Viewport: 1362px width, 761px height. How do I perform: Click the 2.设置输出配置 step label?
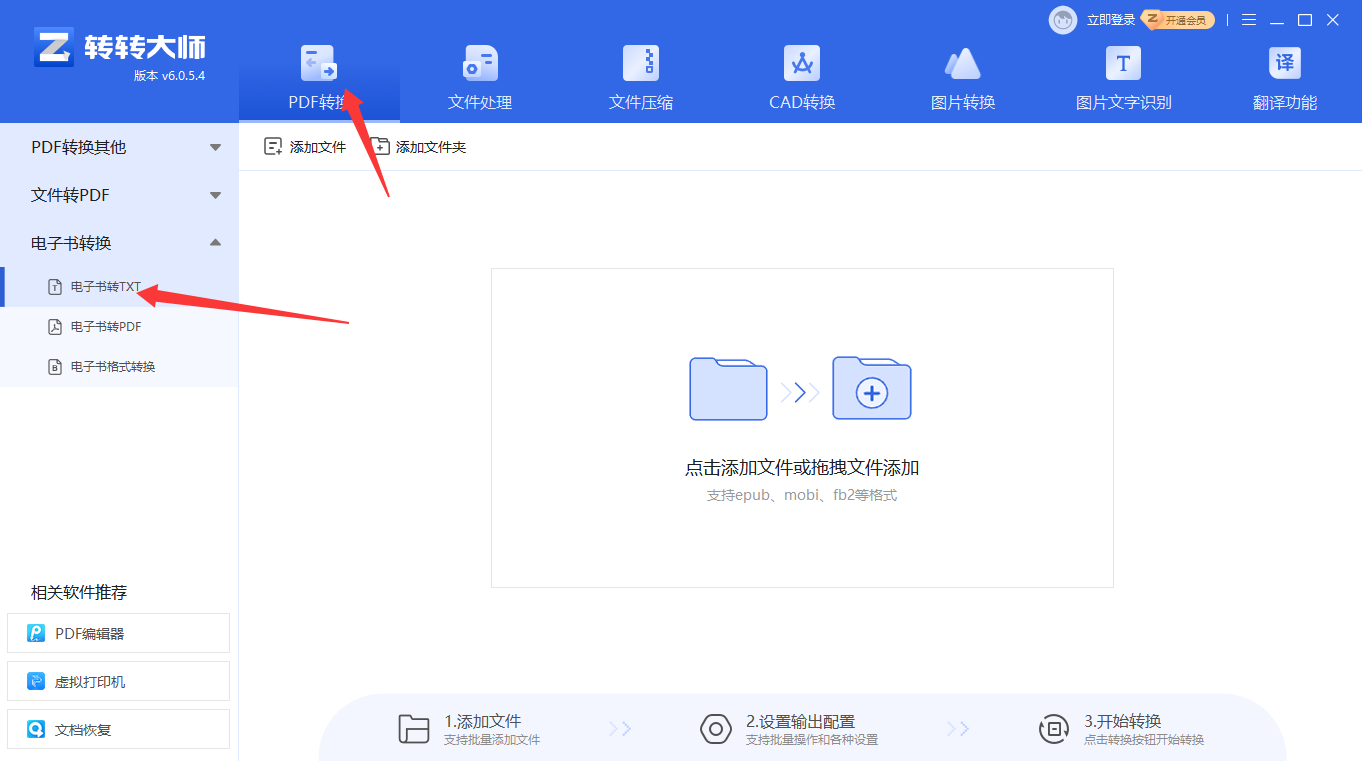[800, 721]
